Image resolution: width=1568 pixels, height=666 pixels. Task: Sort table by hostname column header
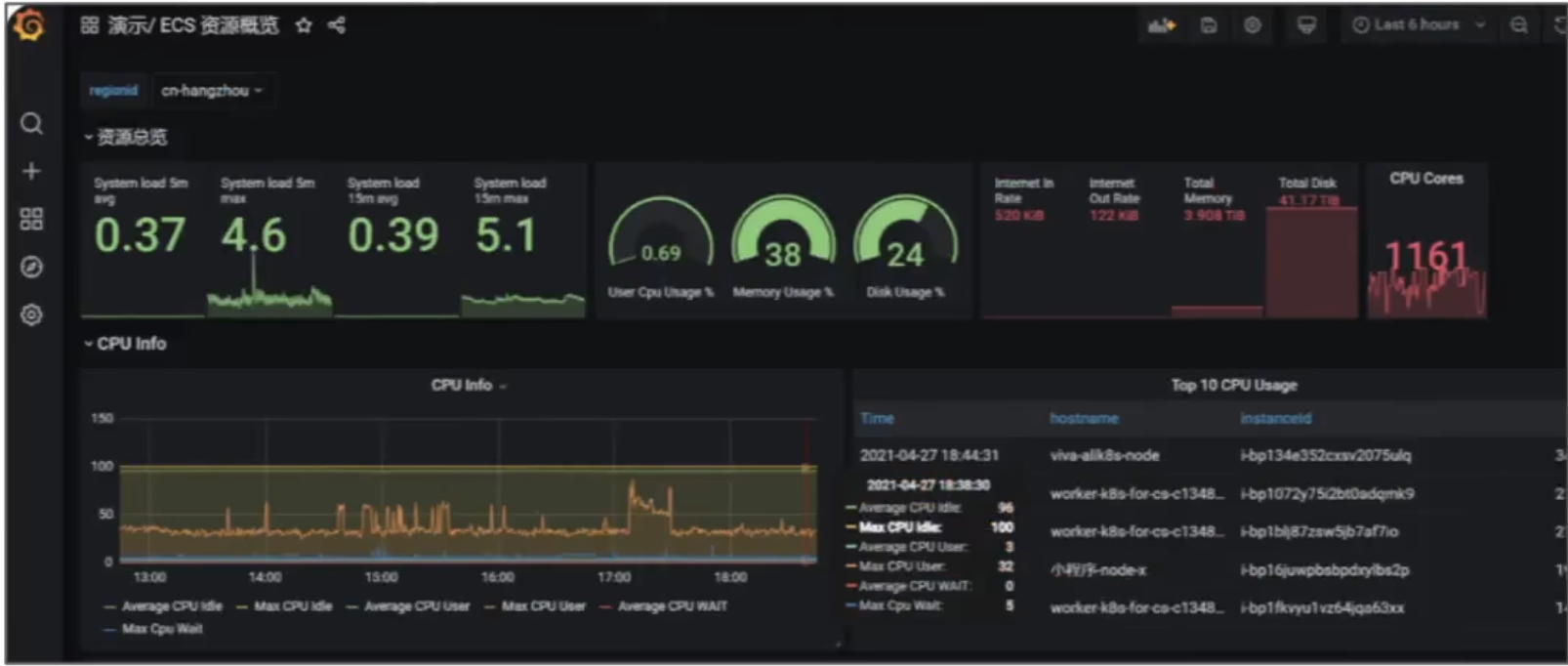click(1084, 418)
